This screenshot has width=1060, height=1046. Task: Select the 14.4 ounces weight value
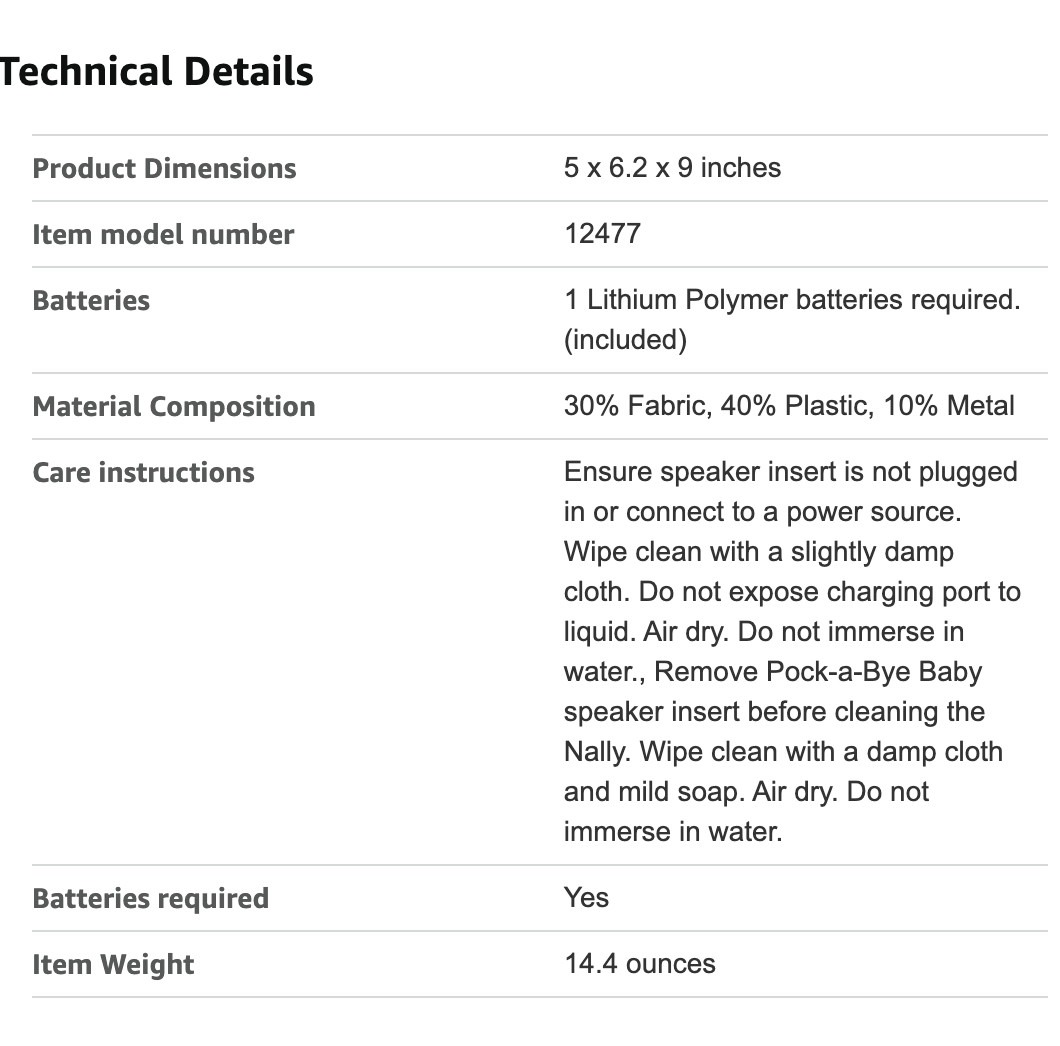(640, 963)
